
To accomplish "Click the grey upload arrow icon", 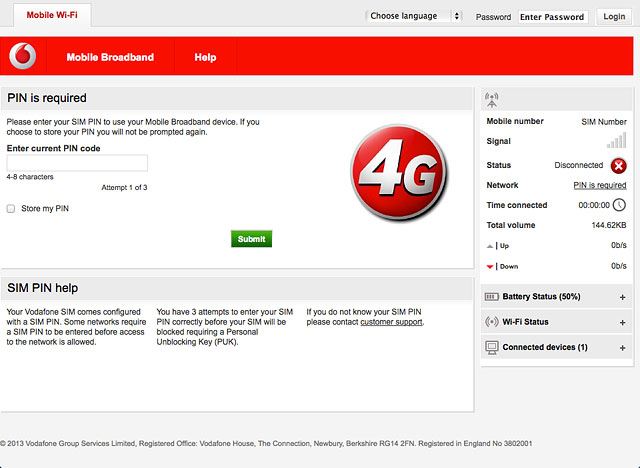I will [490, 246].
